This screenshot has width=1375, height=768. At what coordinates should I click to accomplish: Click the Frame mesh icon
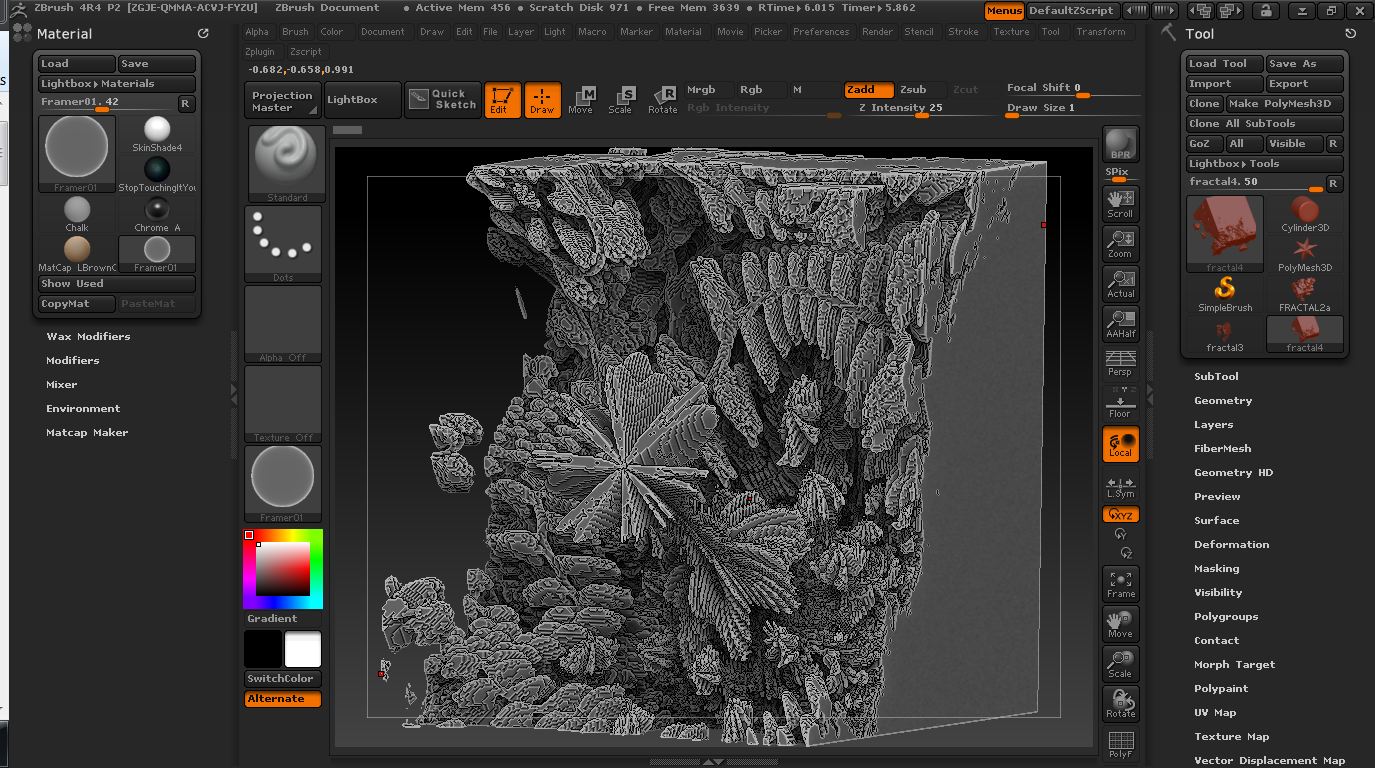1120,583
